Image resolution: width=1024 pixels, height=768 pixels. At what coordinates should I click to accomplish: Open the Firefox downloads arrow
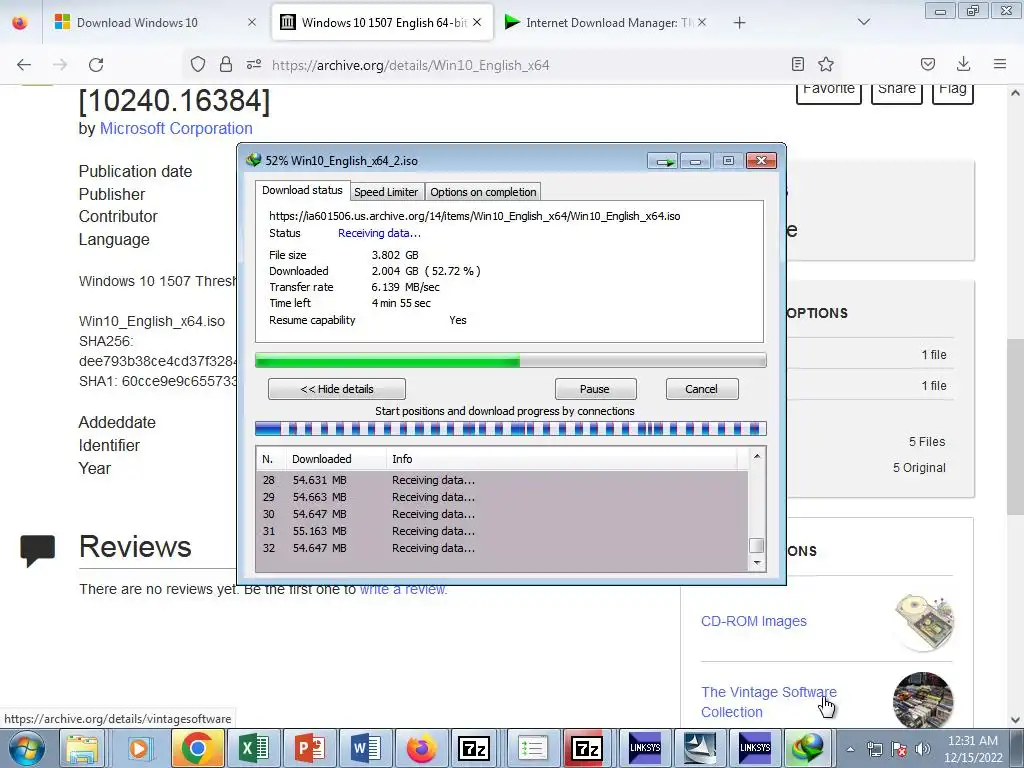963,64
